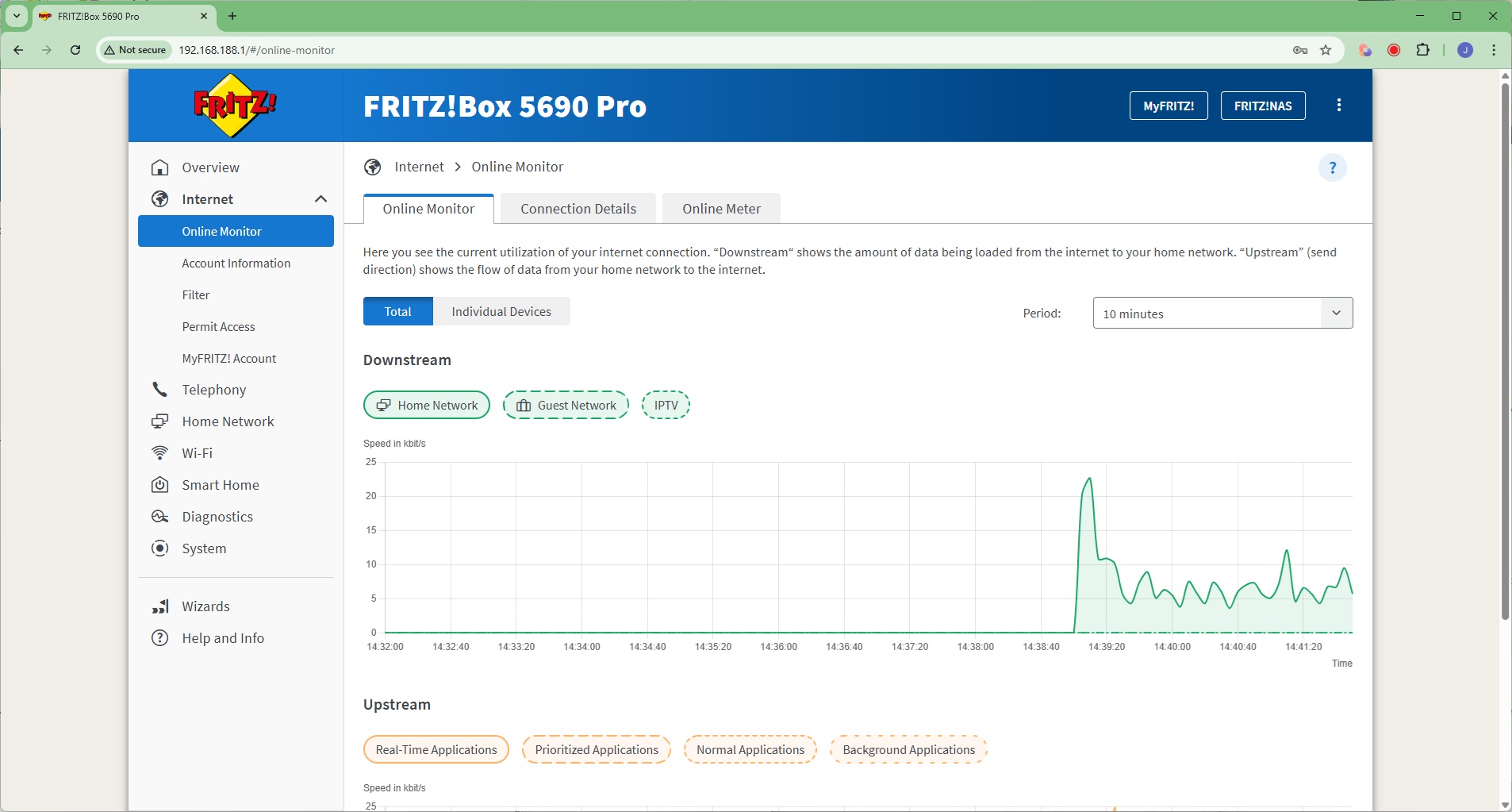This screenshot has height=812, width=1512.
Task: Click the page vertical scrollbar
Action: (1505, 349)
